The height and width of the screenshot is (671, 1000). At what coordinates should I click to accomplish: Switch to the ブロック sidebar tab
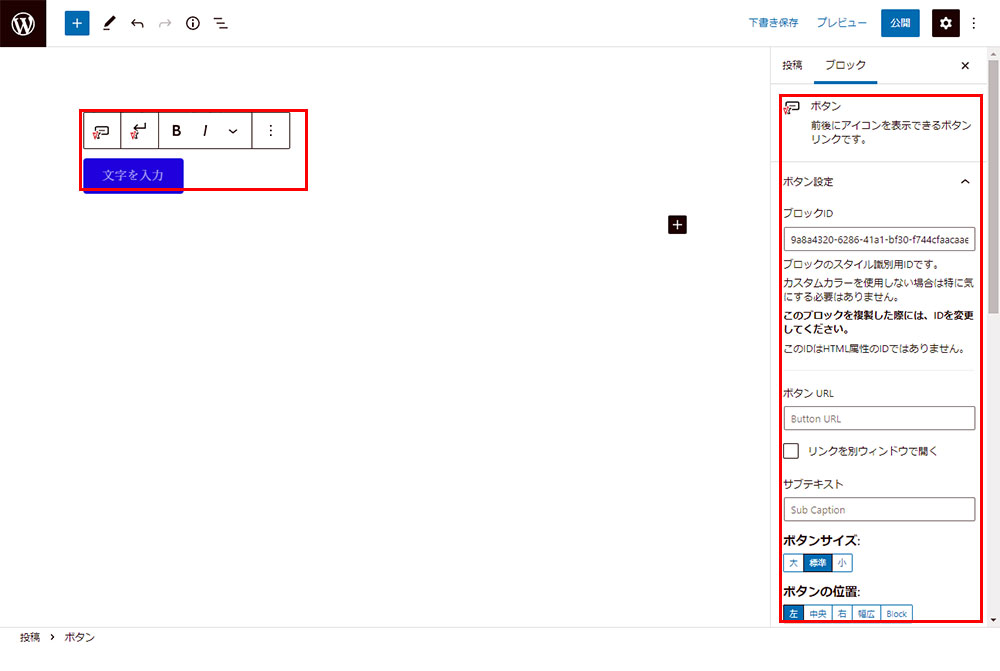[x=845, y=65]
